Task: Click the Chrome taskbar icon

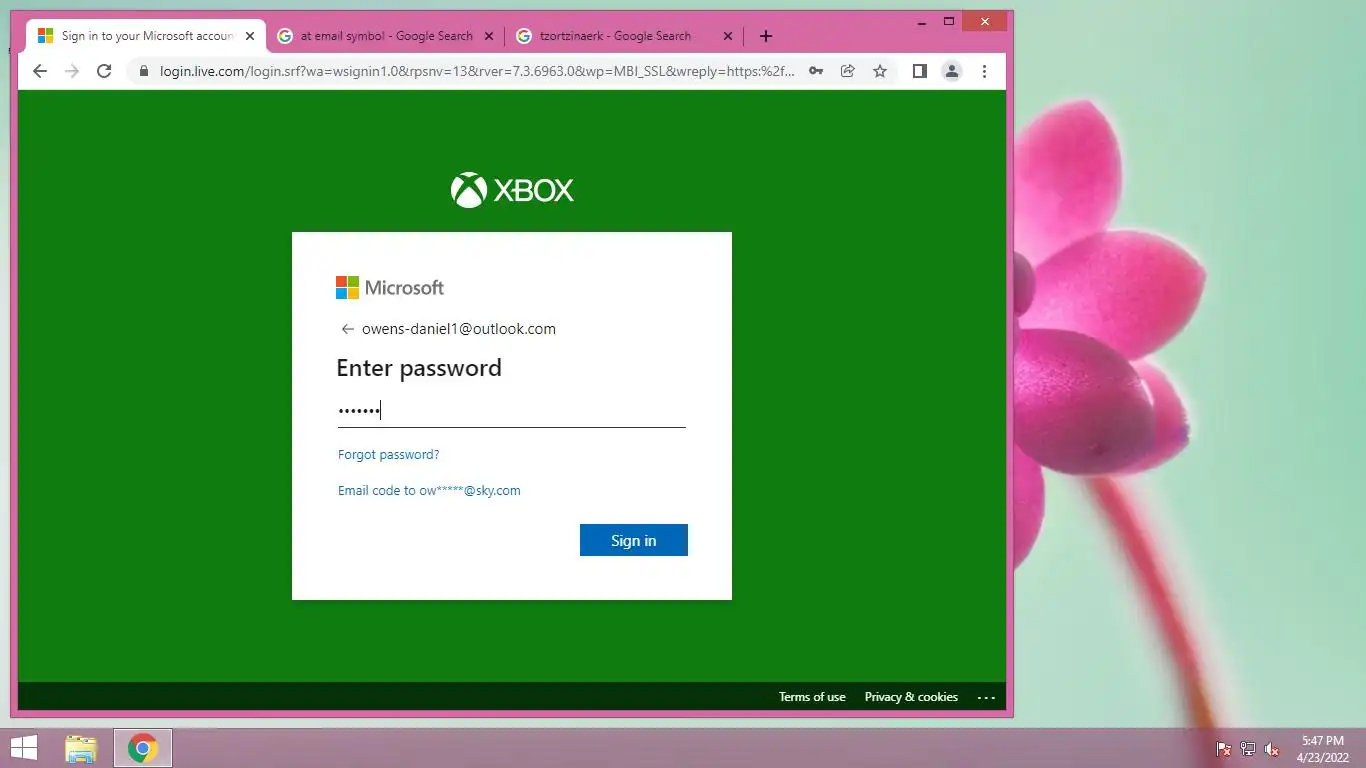Action: 143,748
